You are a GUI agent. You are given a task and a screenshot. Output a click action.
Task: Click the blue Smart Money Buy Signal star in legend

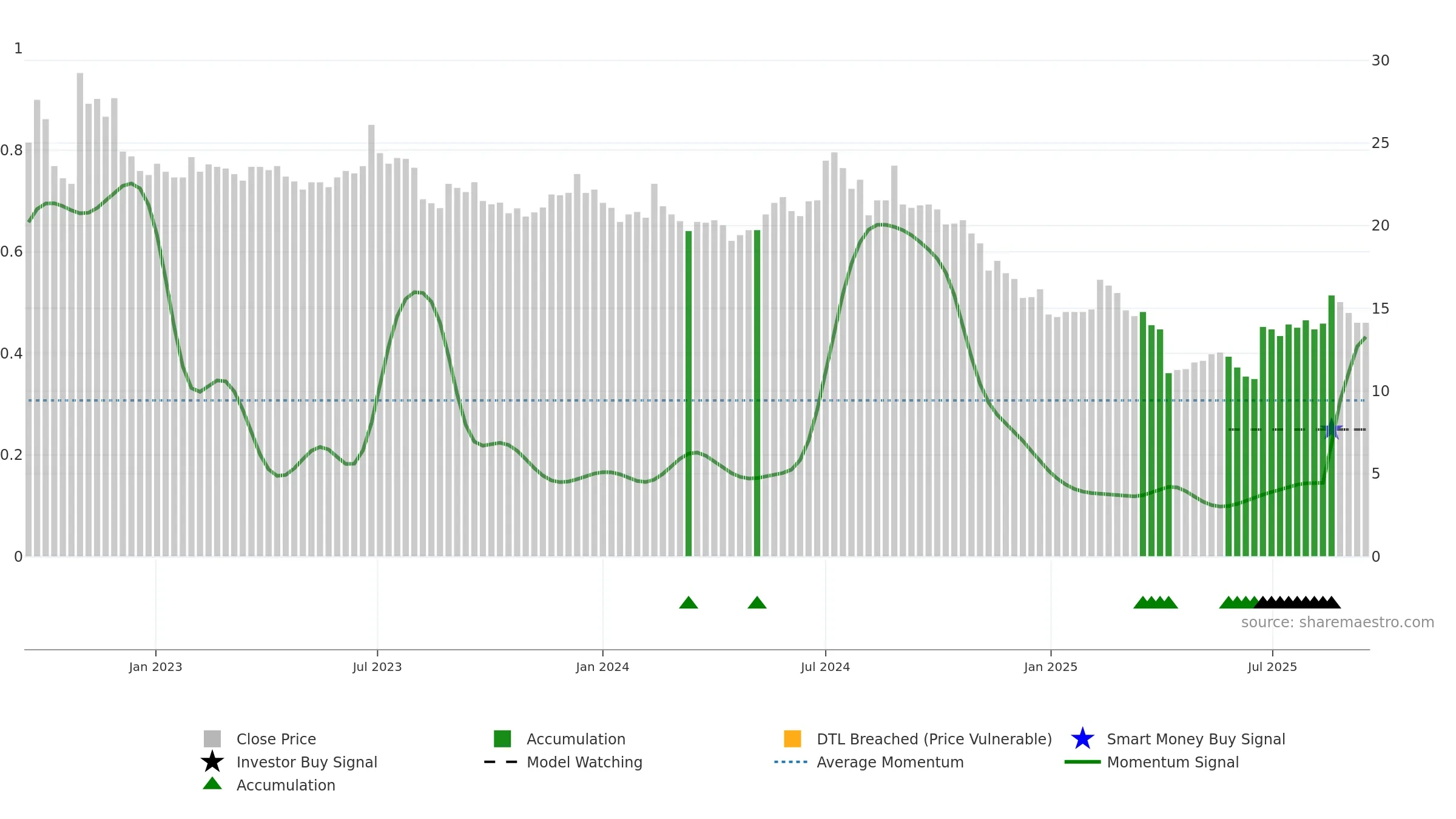pos(1082,739)
